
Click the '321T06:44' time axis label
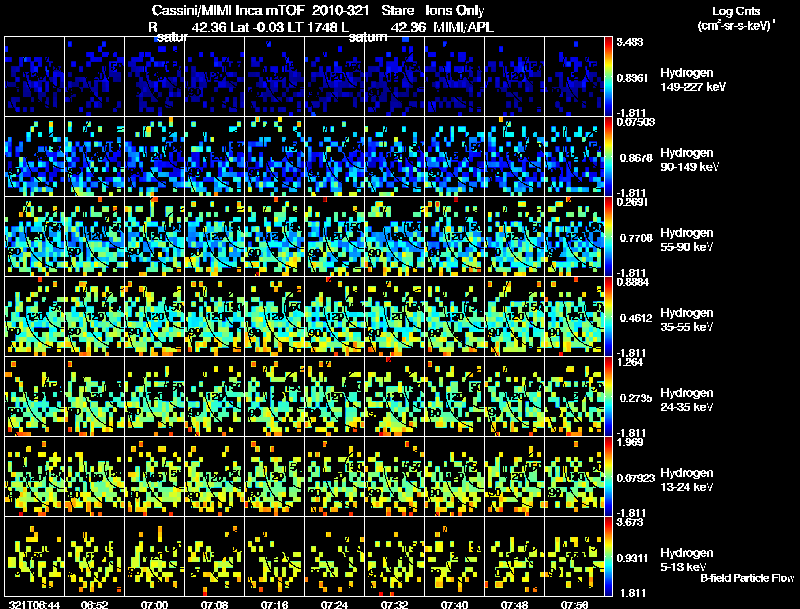[x=35, y=605]
